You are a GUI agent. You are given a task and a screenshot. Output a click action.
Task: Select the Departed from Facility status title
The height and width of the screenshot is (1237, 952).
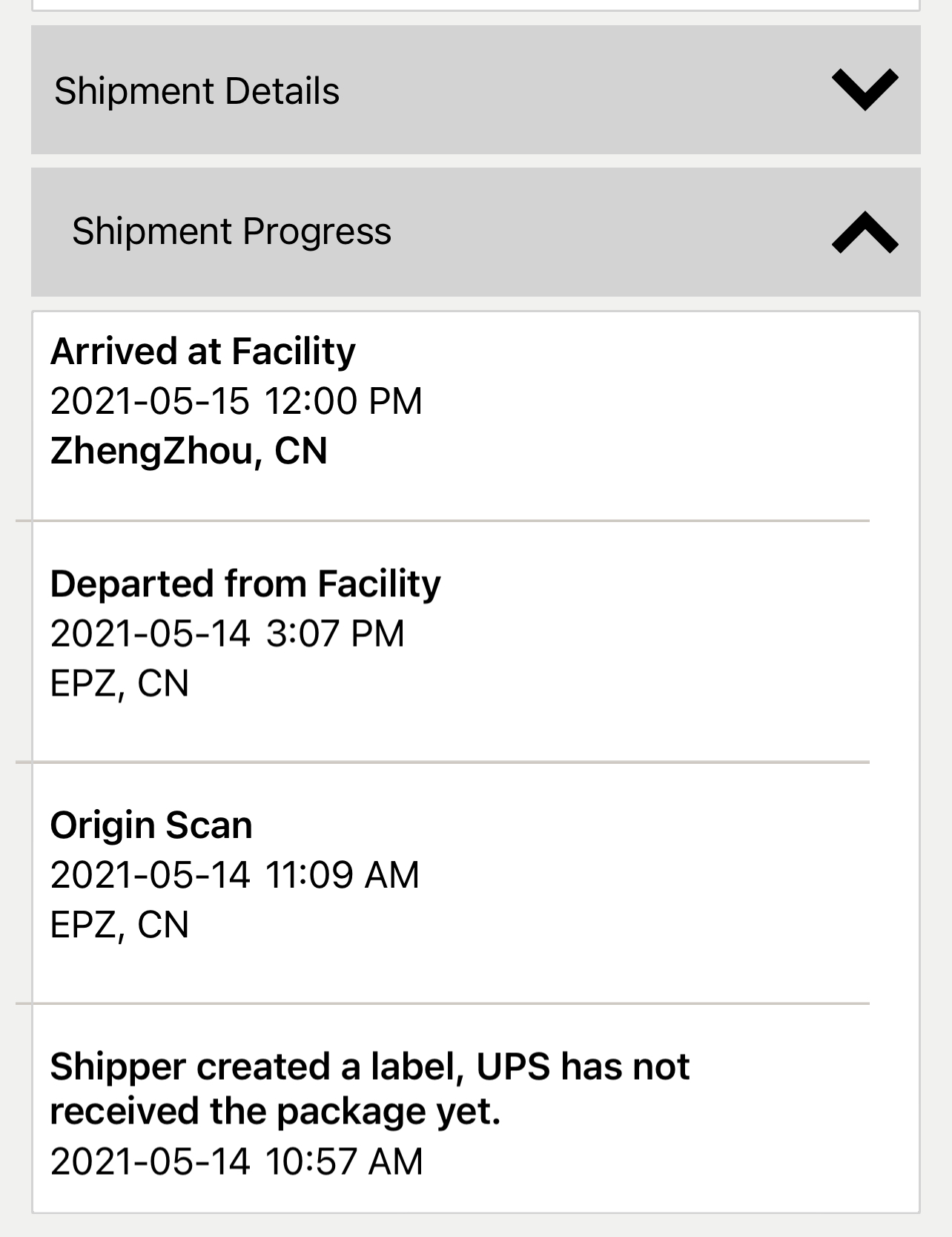click(245, 584)
